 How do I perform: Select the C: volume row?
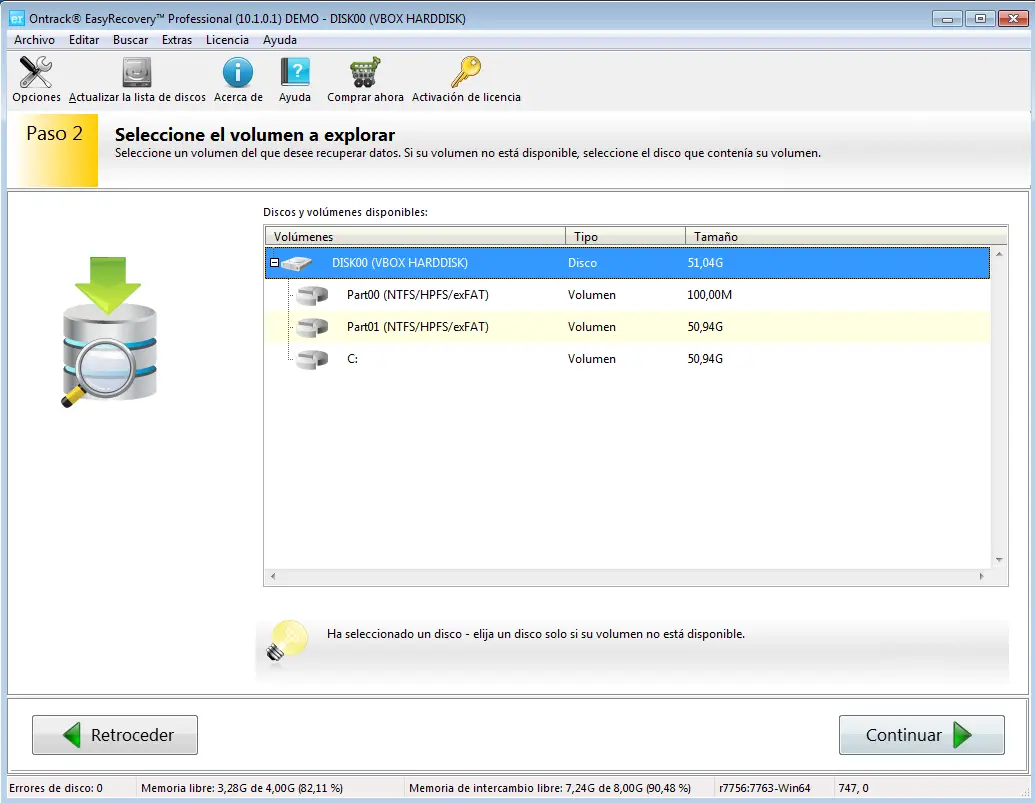click(627, 359)
